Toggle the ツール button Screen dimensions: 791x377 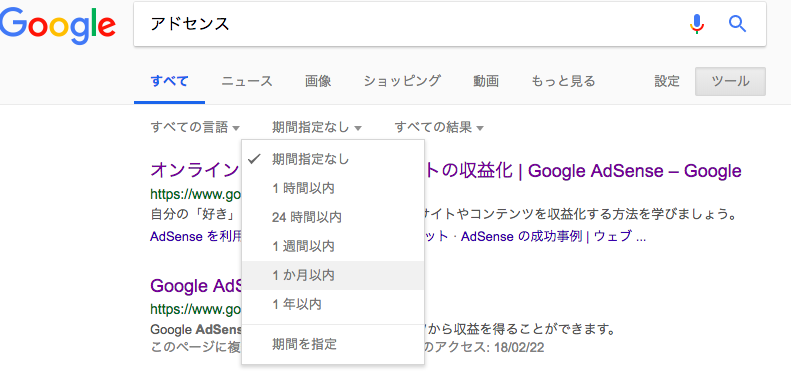coord(730,81)
